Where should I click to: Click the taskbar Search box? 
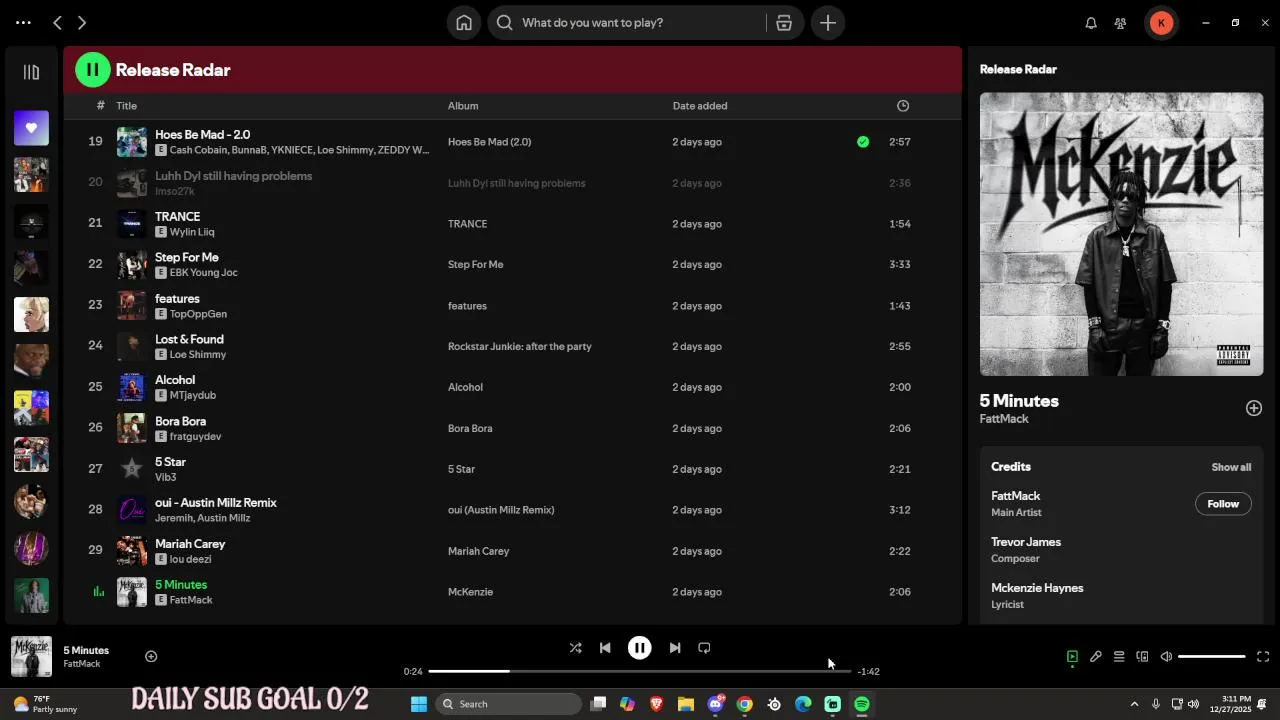[509, 704]
